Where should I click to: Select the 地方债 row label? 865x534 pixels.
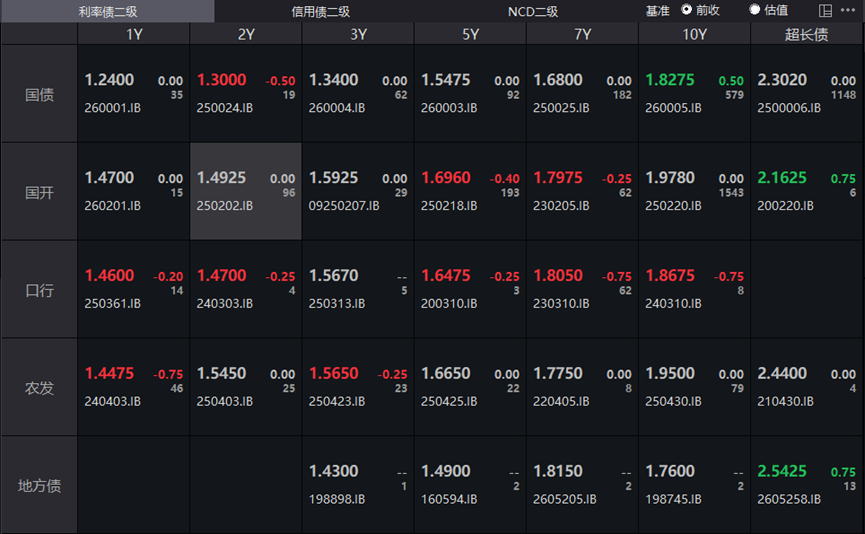(40, 486)
